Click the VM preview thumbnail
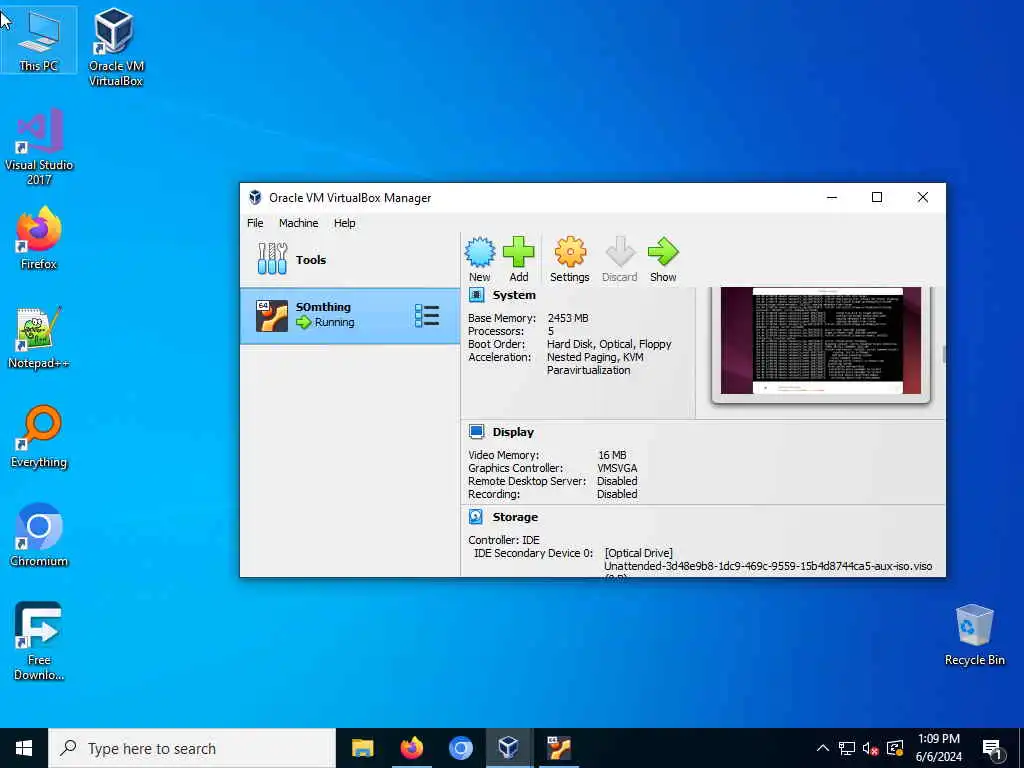Screen dimensions: 1024x768 click(x=821, y=341)
